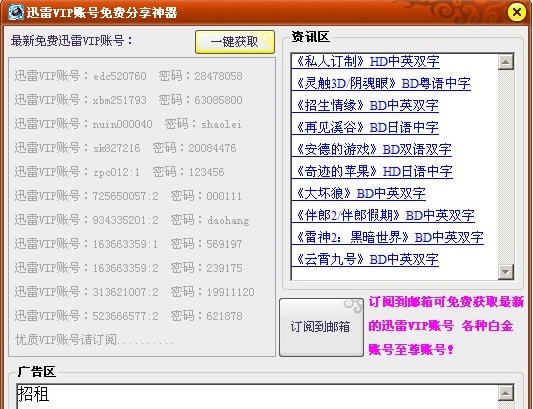Open link 《安德的游戏》BD双语双字
The width and height of the screenshot is (533, 409).
pos(372,149)
